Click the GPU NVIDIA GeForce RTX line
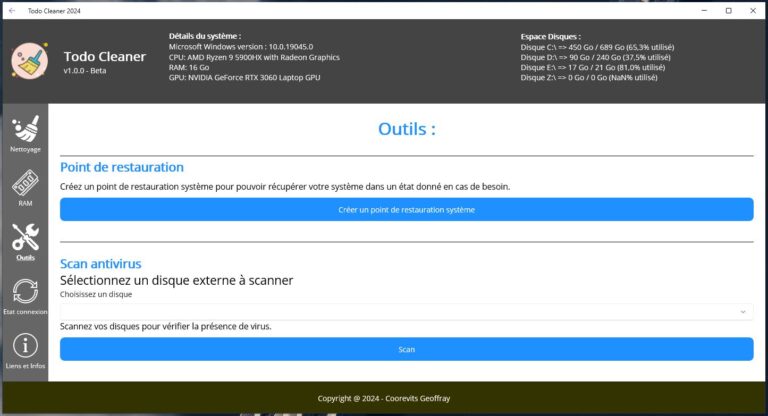This screenshot has width=768, height=416. click(244, 77)
